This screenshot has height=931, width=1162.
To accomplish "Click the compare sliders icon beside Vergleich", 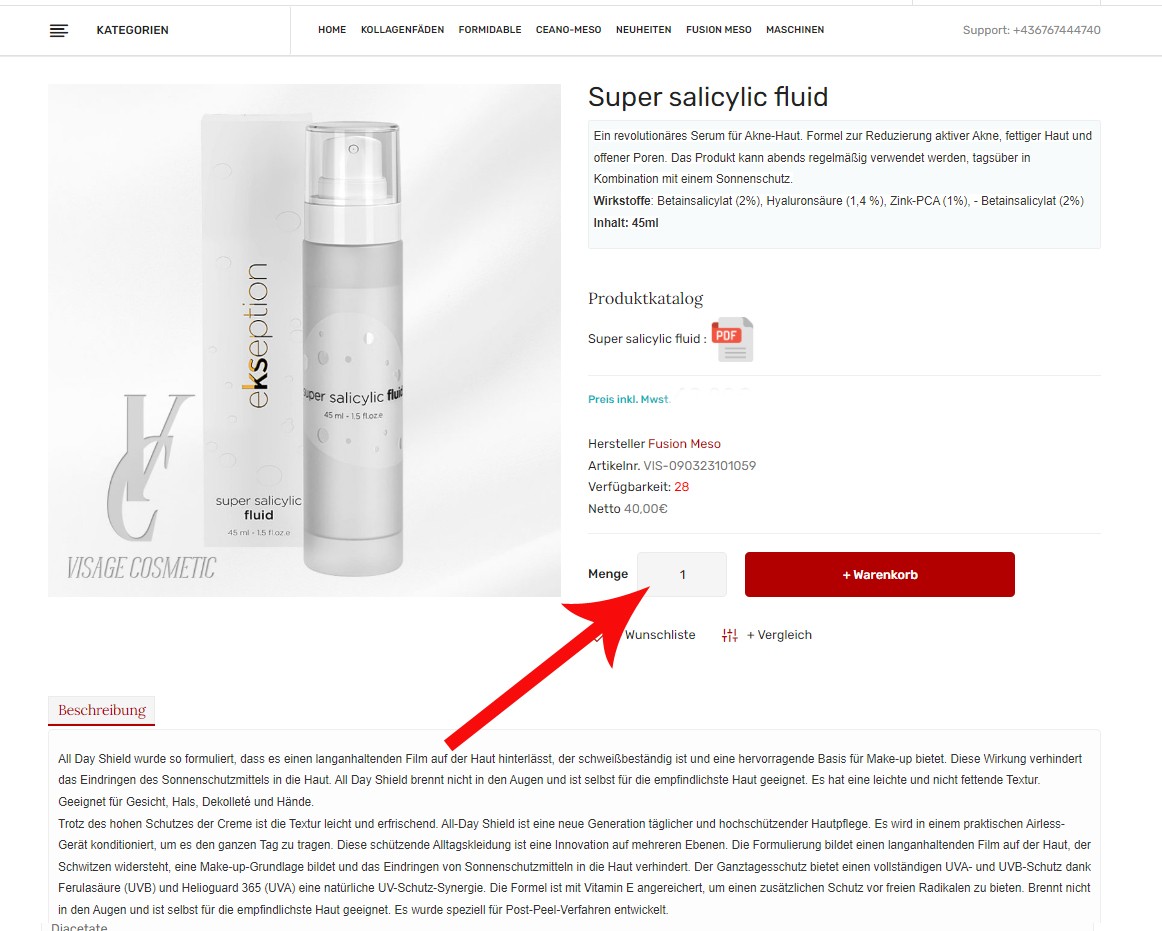I will coord(730,635).
